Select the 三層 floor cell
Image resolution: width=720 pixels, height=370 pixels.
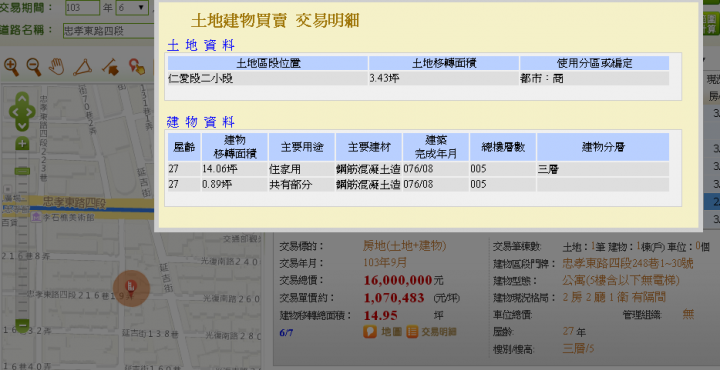tap(603, 169)
